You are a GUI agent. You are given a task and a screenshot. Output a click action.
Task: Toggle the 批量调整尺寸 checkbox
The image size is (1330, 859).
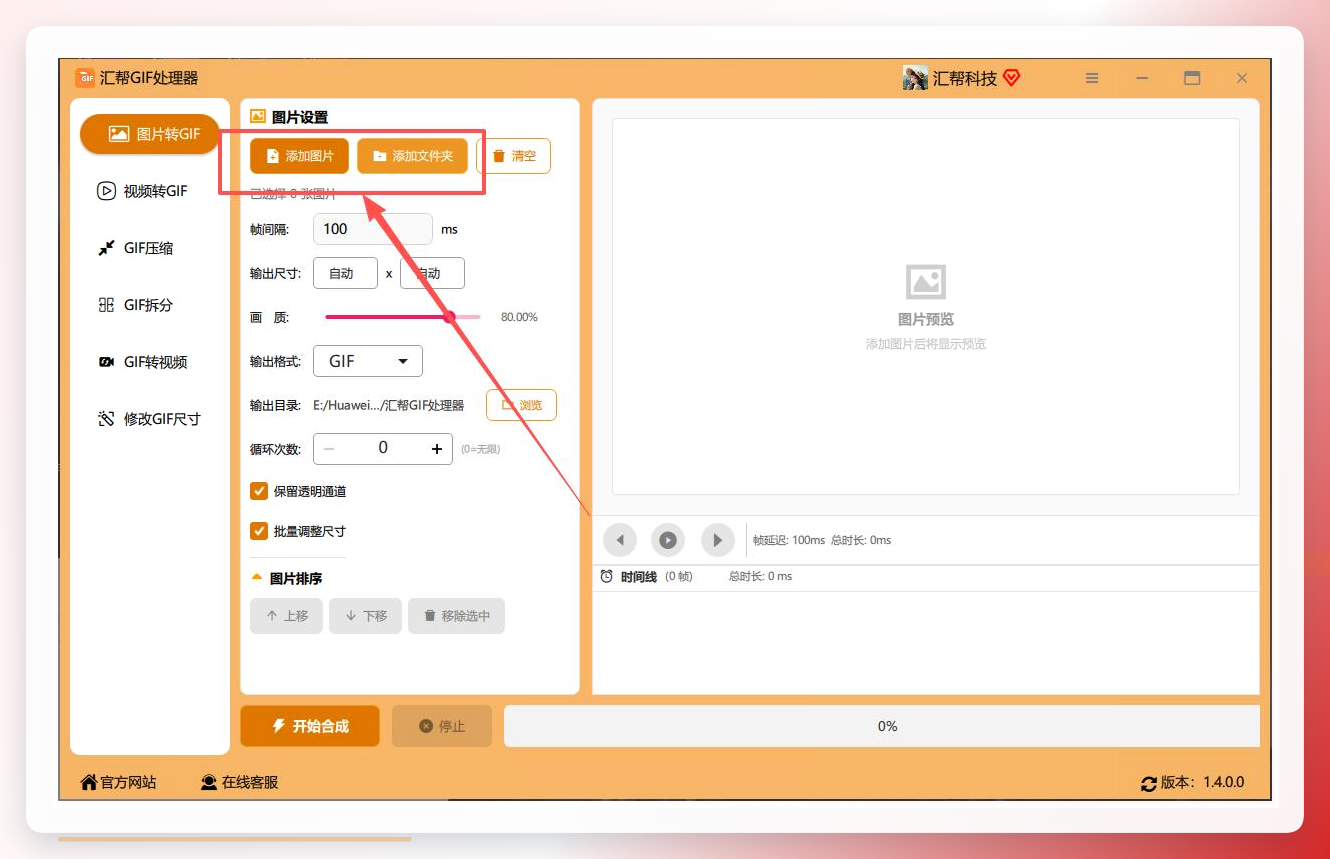[x=259, y=531]
